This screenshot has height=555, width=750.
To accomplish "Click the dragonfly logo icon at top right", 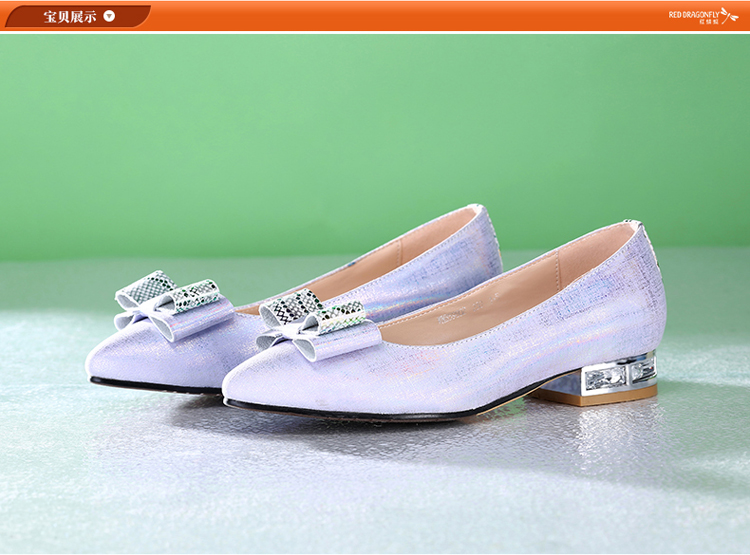I will click(x=729, y=15).
